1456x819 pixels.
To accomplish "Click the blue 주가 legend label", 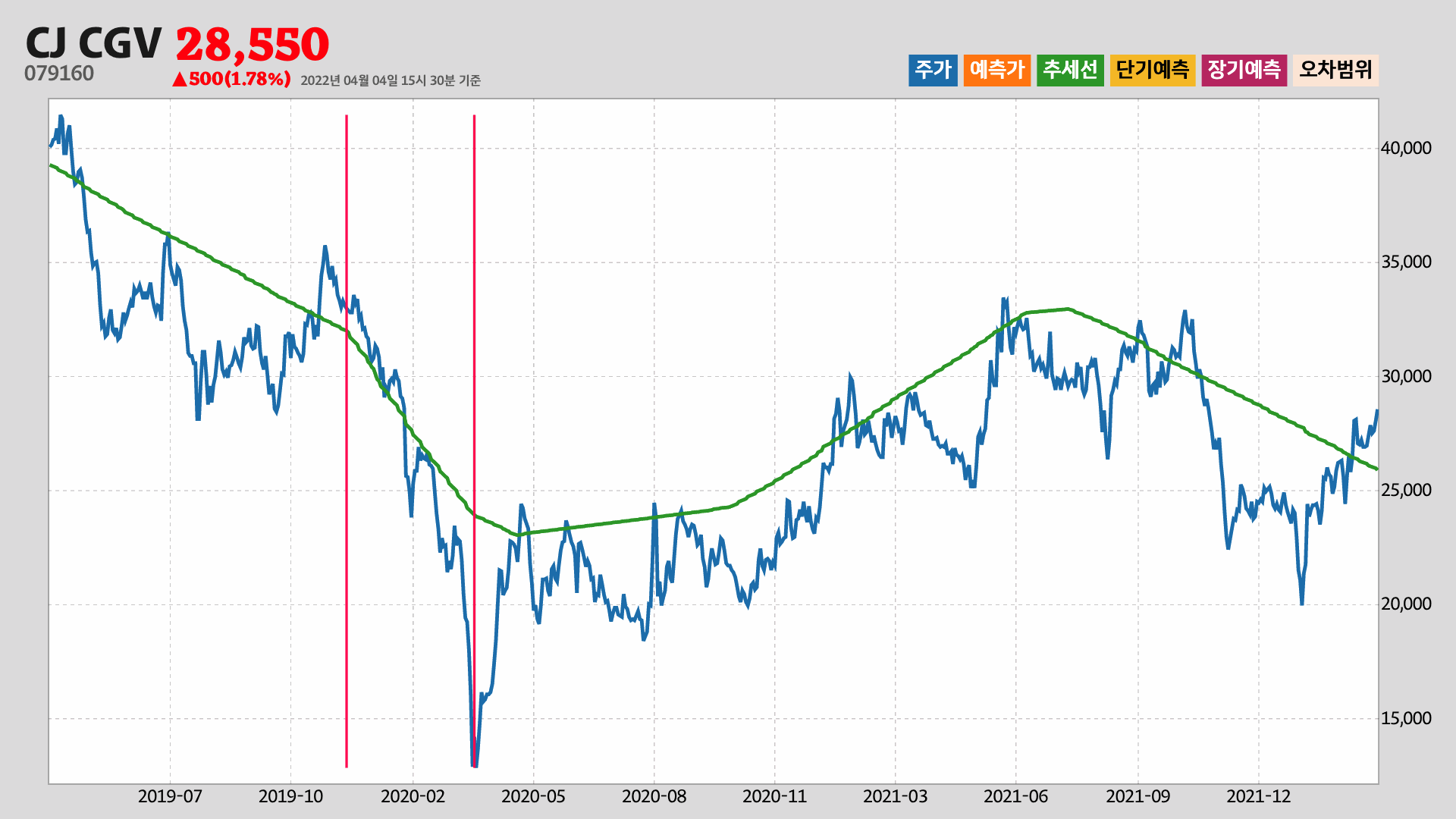I will click(933, 70).
